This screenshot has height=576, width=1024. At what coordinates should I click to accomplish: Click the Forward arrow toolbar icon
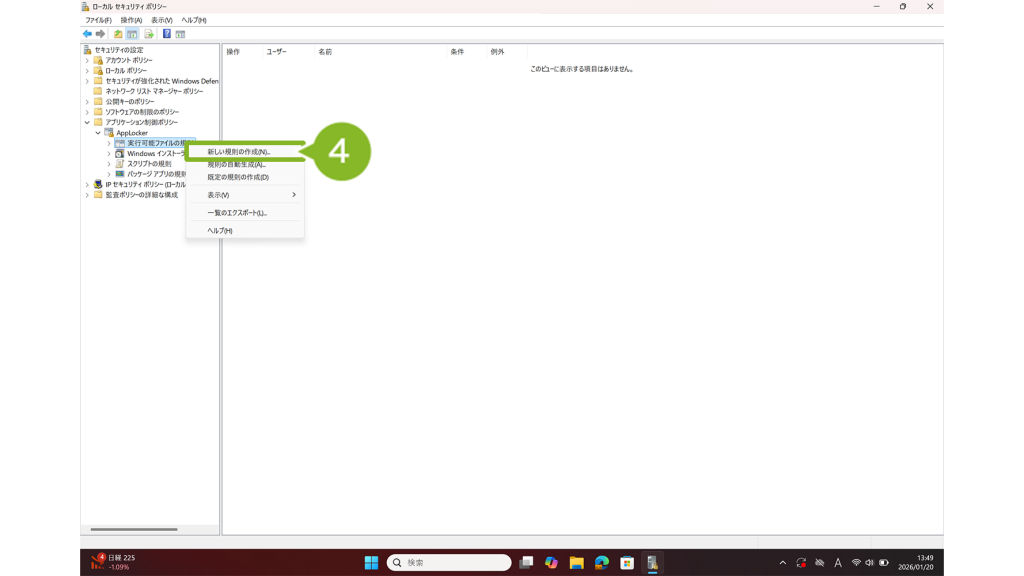[100, 34]
